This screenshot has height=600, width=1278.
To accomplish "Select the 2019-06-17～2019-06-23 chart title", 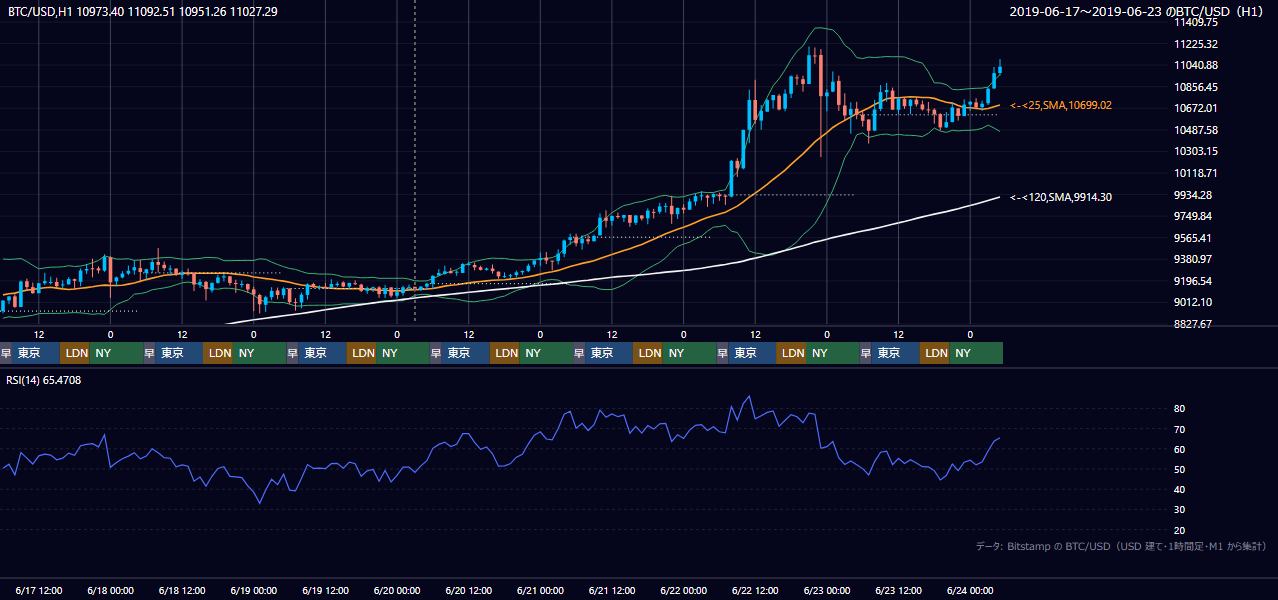I will click(x=1137, y=12).
